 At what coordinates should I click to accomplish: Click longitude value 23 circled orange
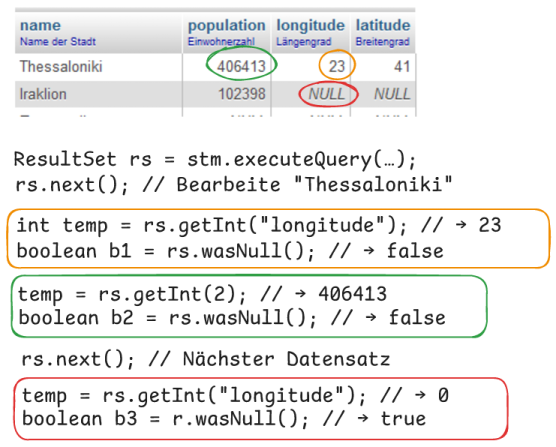tap(337, 66)
